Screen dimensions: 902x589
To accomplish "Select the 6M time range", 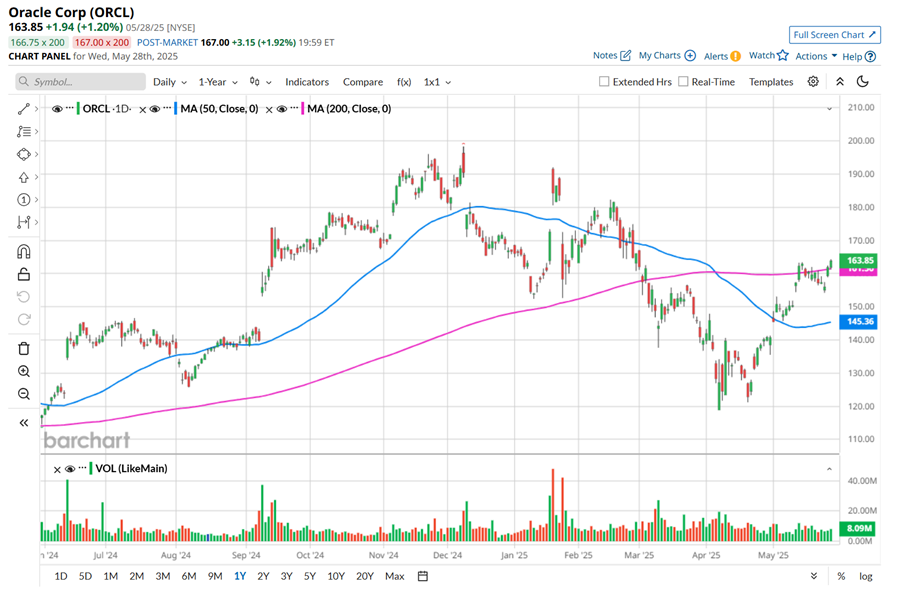I will coord(189,576).
